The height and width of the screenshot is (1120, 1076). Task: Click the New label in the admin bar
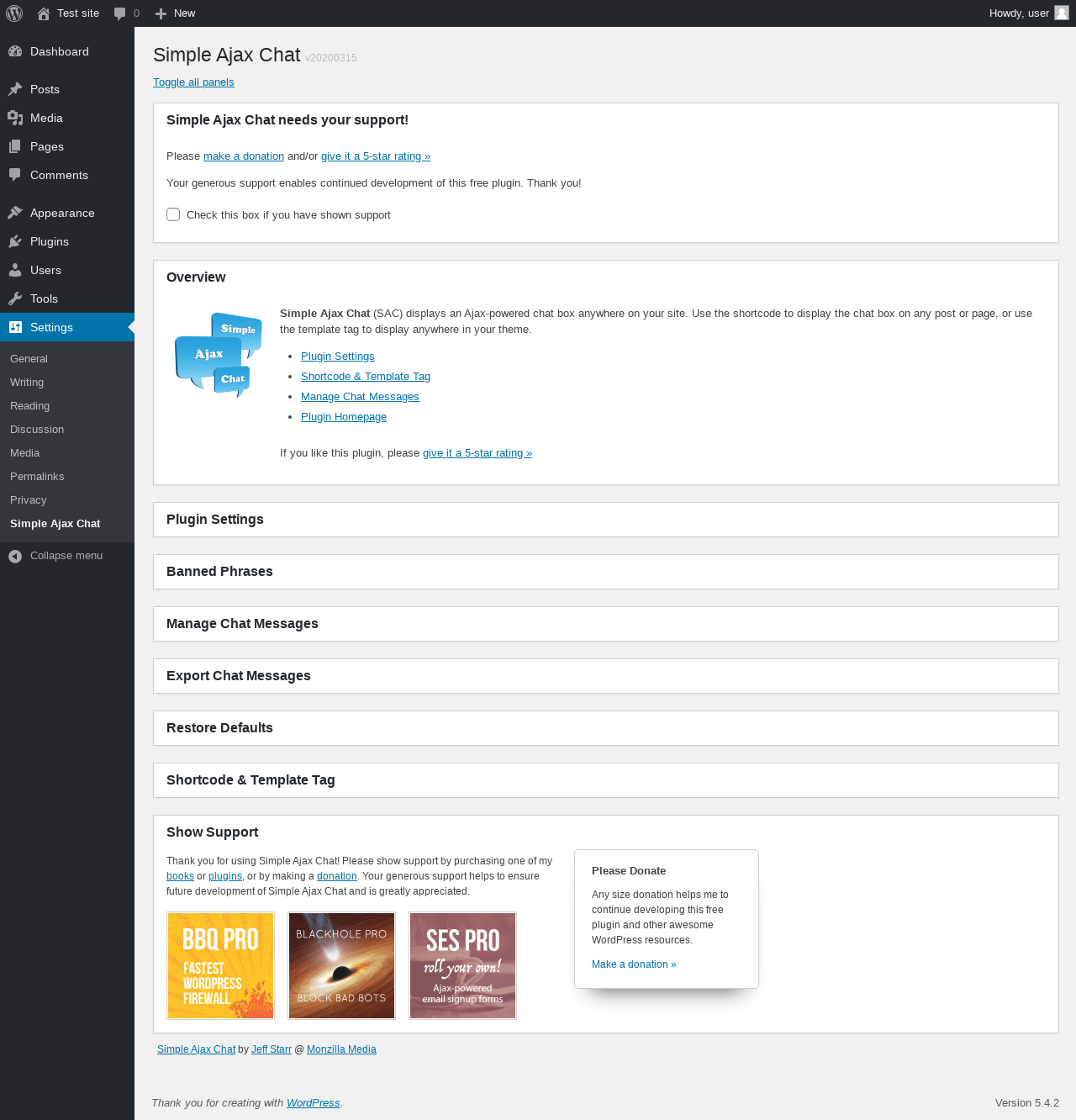click(x=185, y=13)
